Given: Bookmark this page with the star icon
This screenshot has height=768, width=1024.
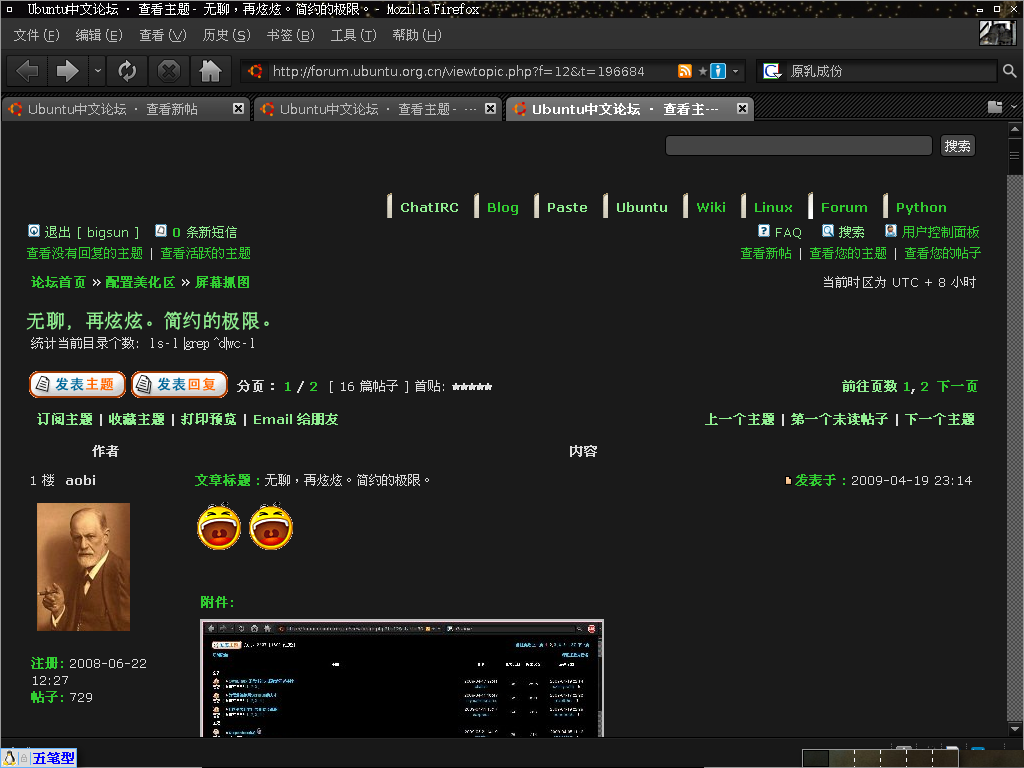Looking at the screenshot, I should [703, 71].
